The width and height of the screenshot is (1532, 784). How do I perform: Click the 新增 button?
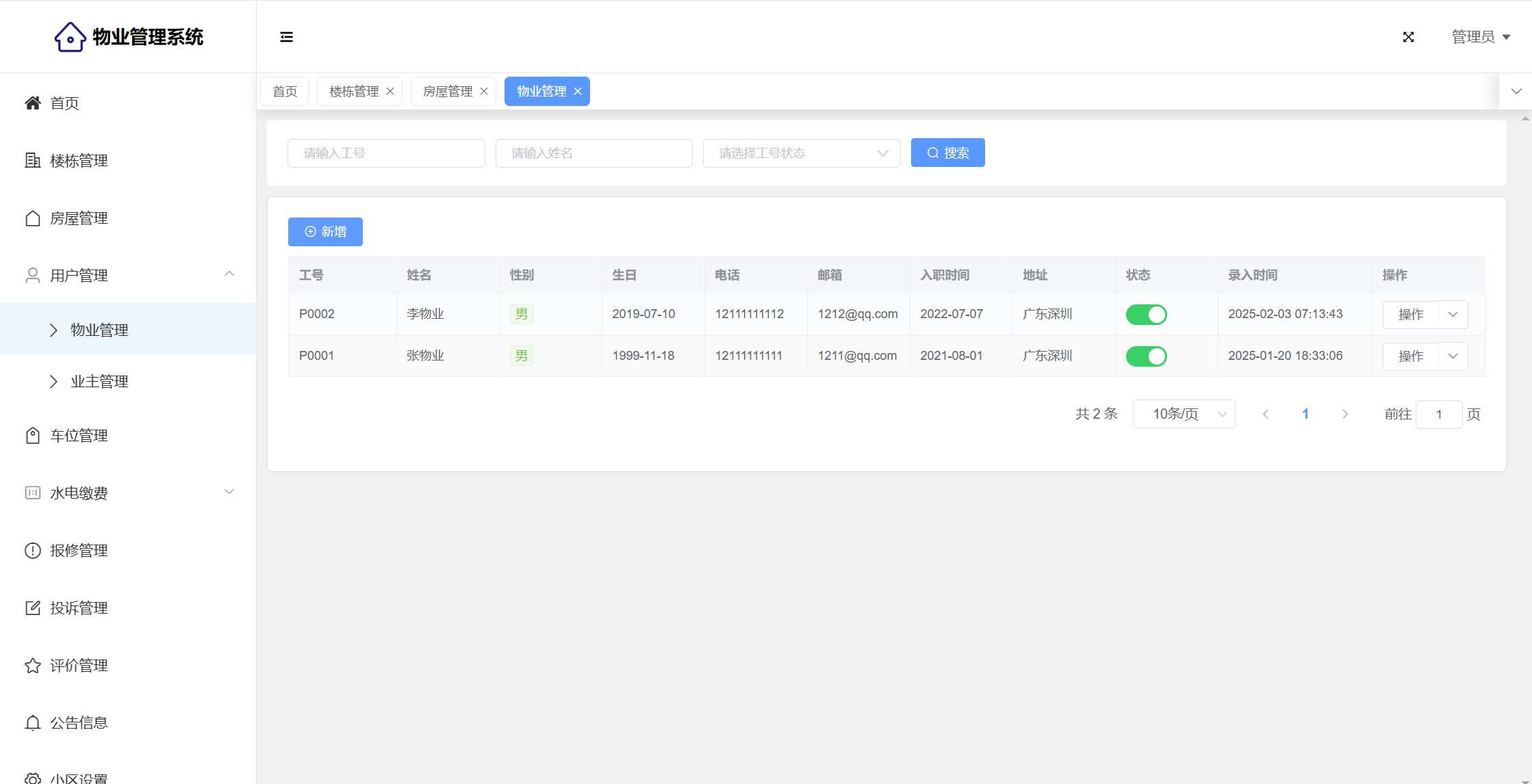325,232
